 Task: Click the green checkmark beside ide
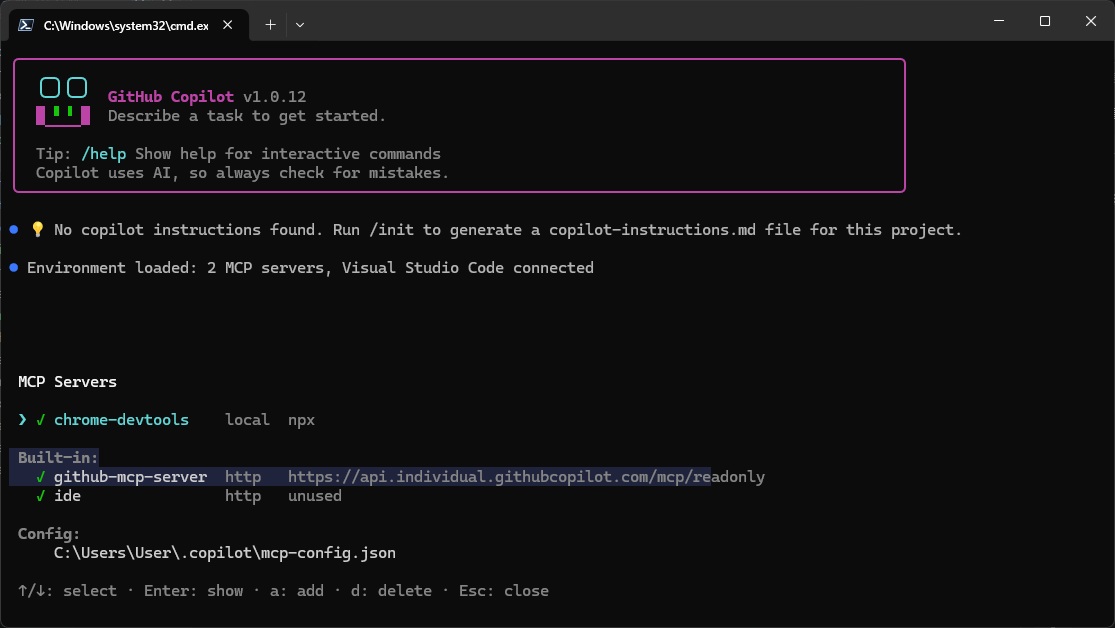[x=41, y=496]
